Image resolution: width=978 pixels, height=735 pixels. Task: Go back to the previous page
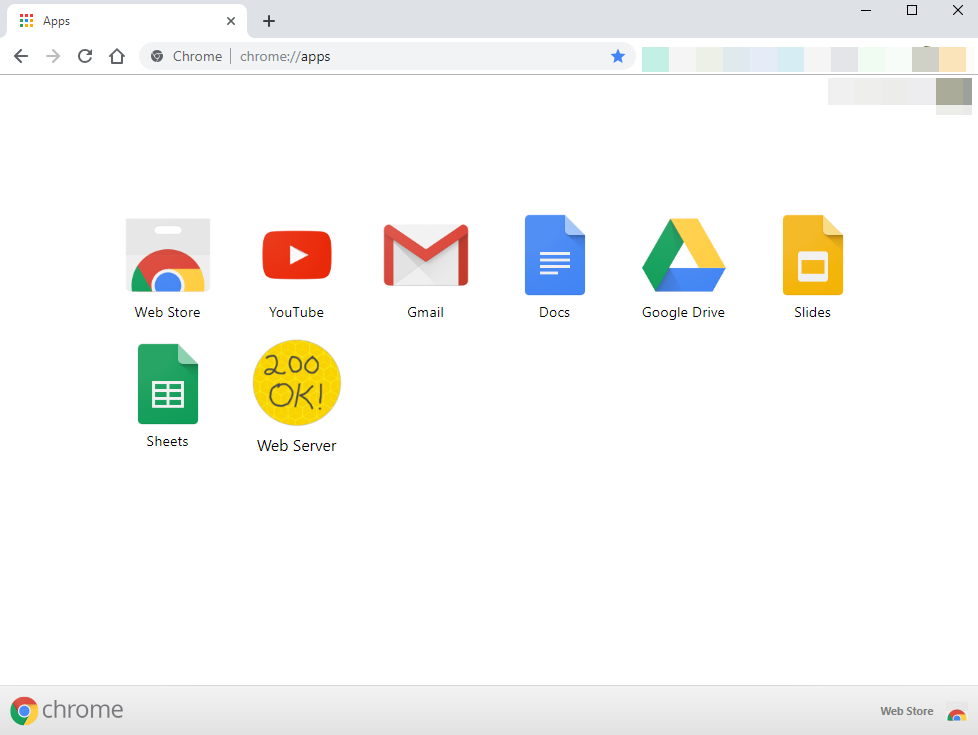click(21, 56)
